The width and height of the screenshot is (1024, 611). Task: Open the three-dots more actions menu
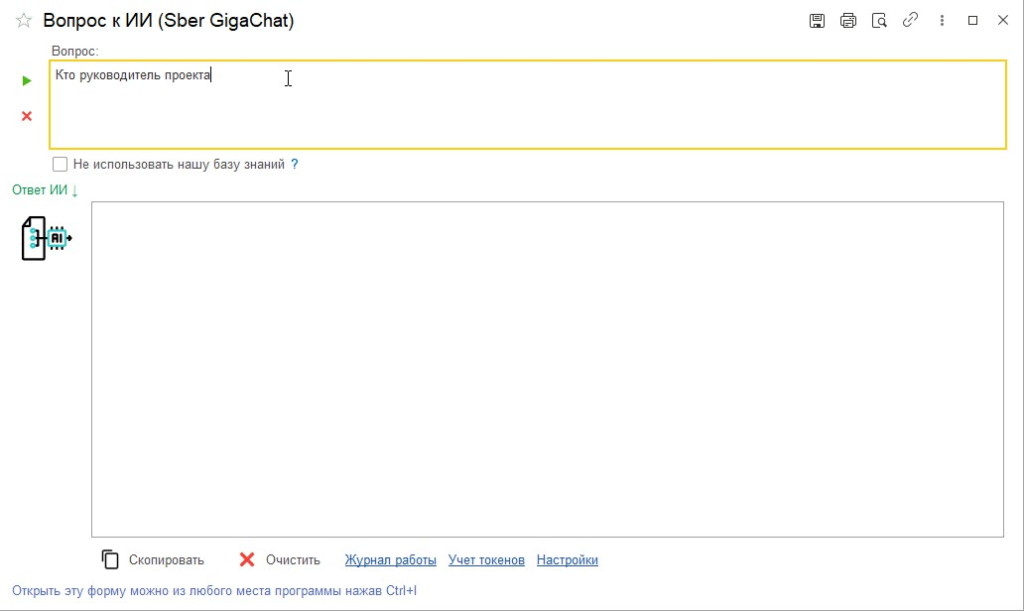coord(942,21)
